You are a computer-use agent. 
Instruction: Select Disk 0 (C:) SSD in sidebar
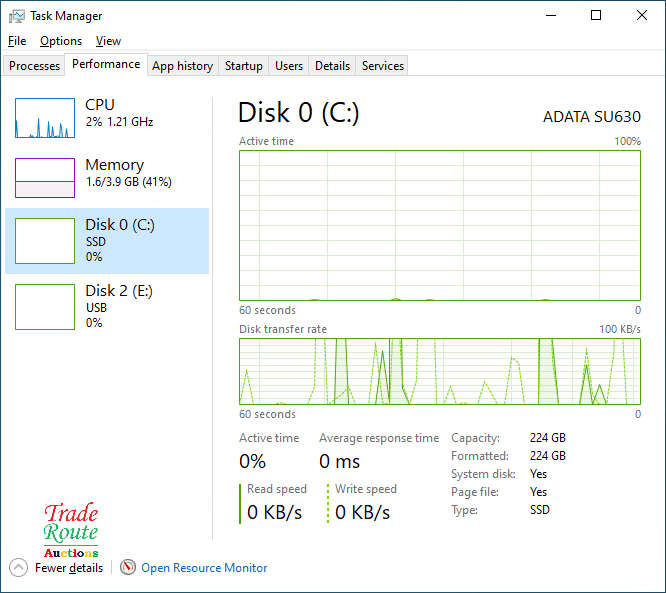tap(107, 241)
